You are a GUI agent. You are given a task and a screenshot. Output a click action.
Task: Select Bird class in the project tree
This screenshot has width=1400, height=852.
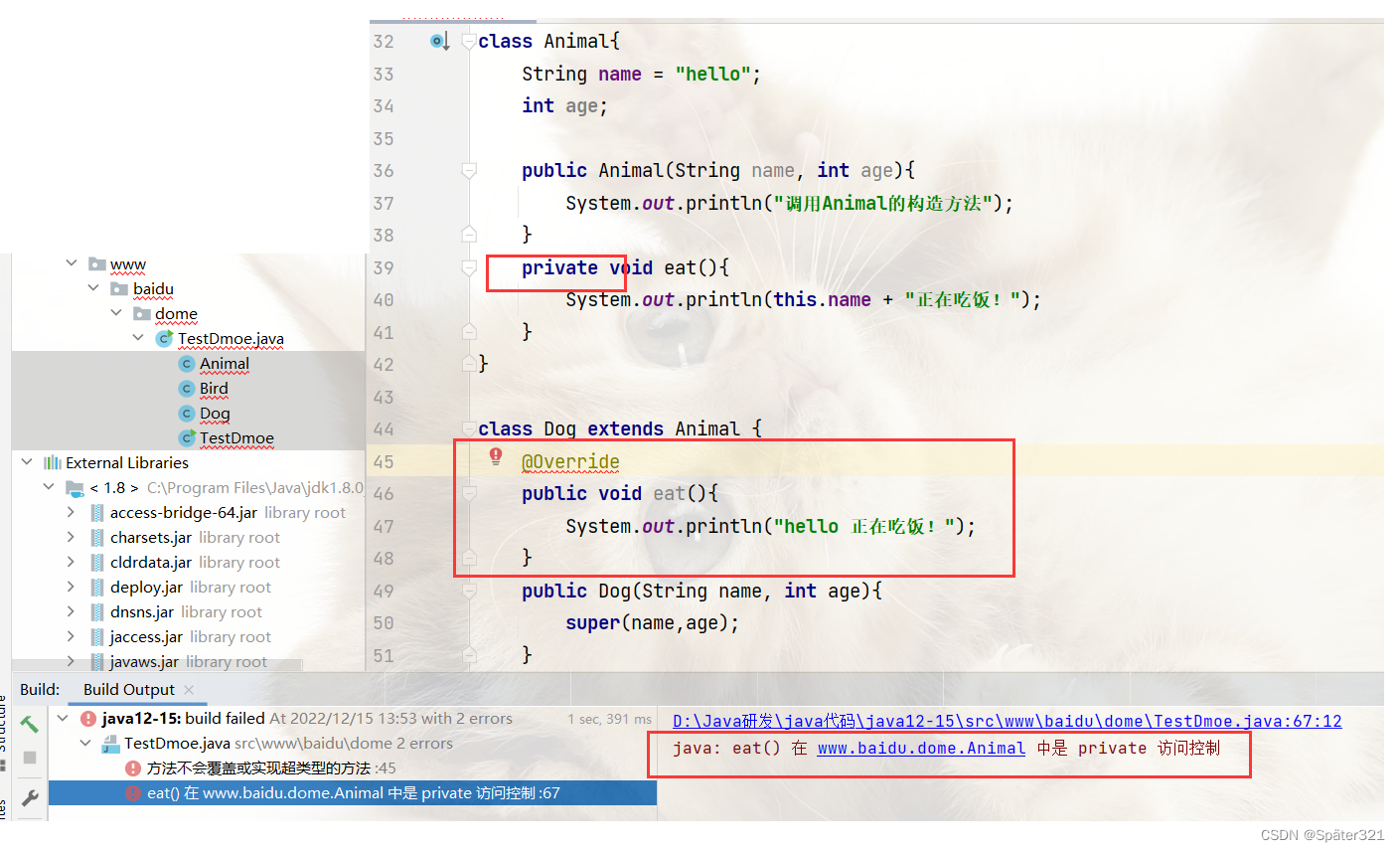click(214, 389)
